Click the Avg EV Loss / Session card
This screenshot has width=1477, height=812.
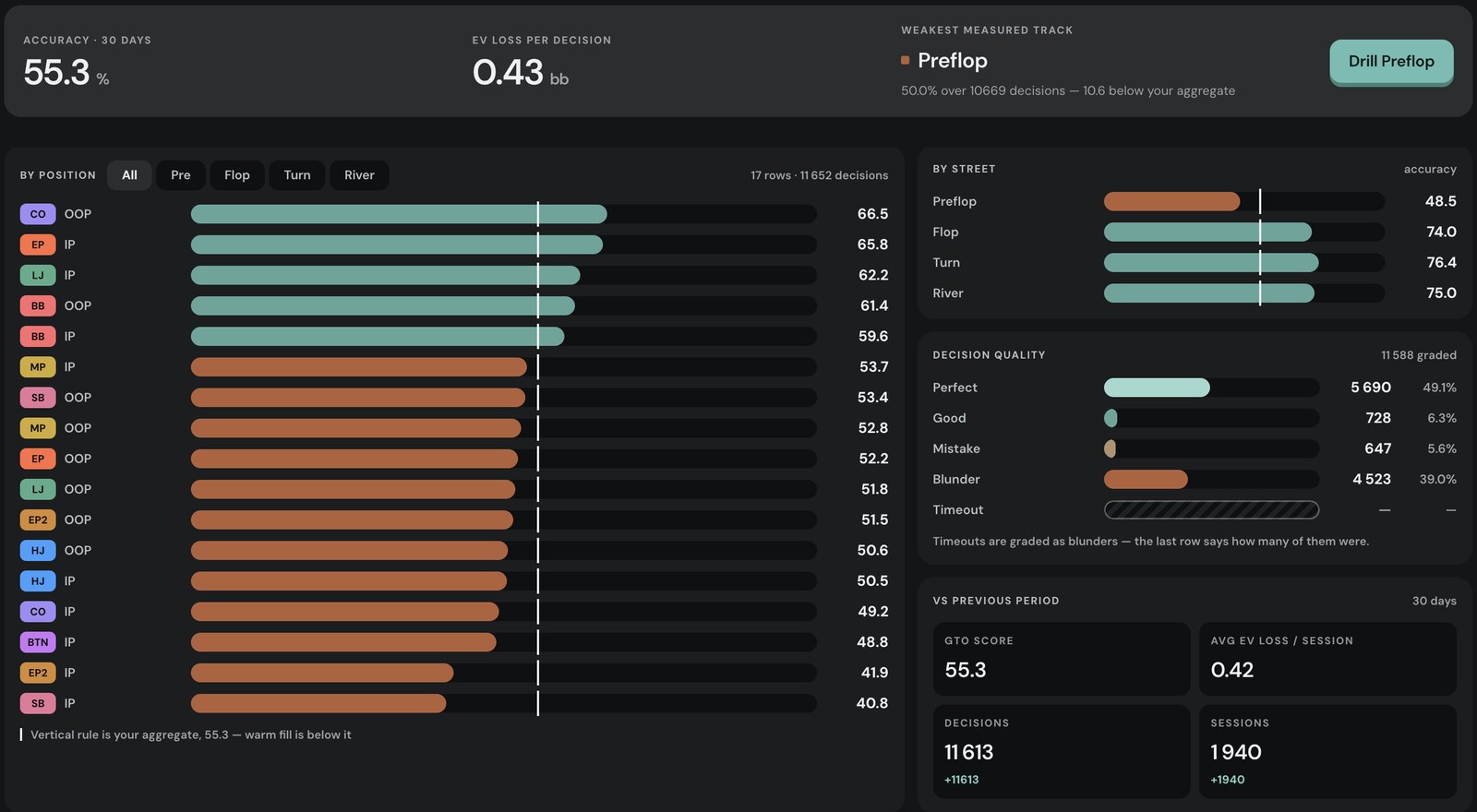click(1327, 659)
